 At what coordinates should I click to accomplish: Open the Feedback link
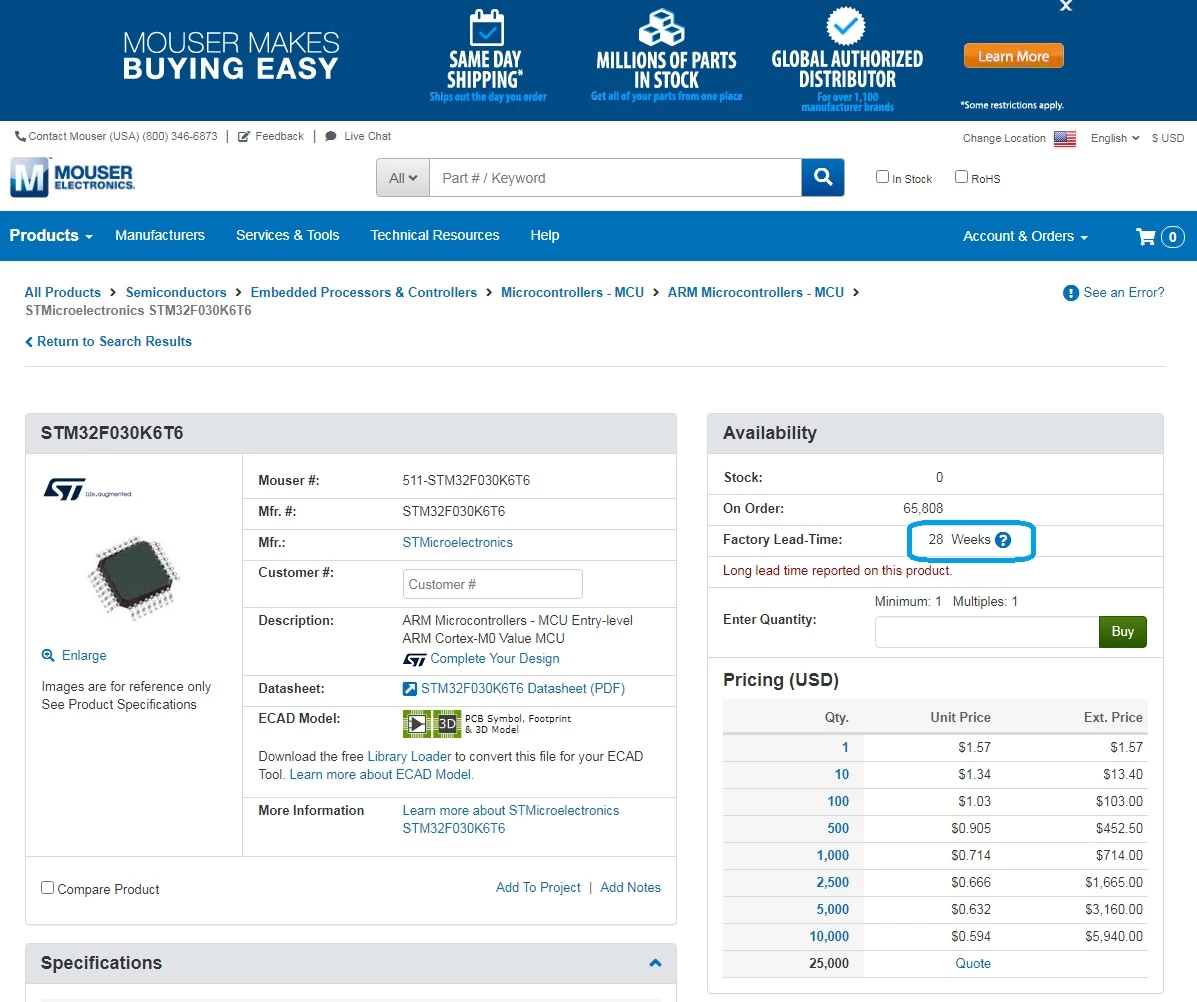point(279,137)
